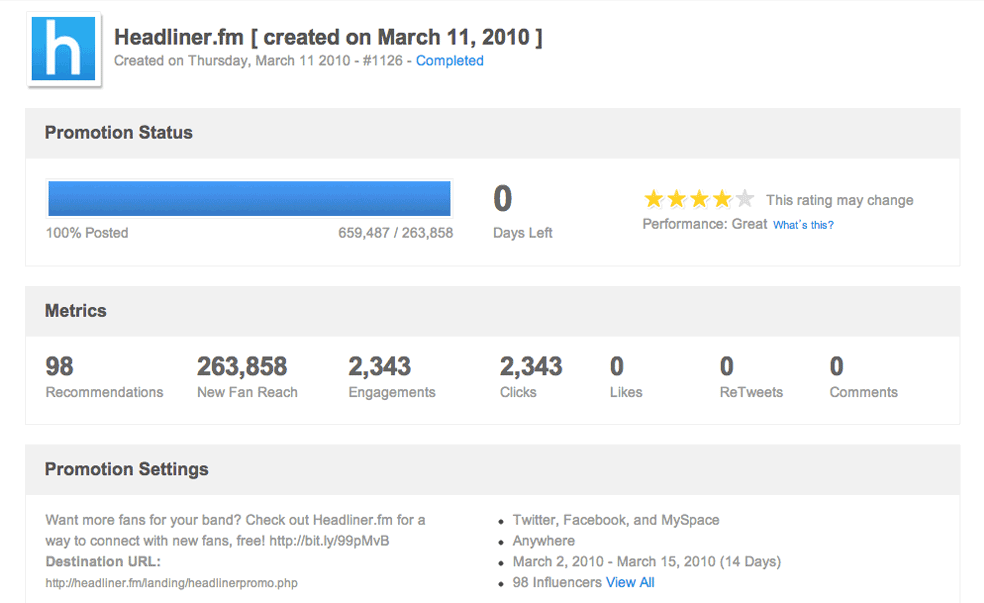Screen dimensions: 984x603
Task: Click the 'New Fan Reach' metric label
Action: pos(247,392)
